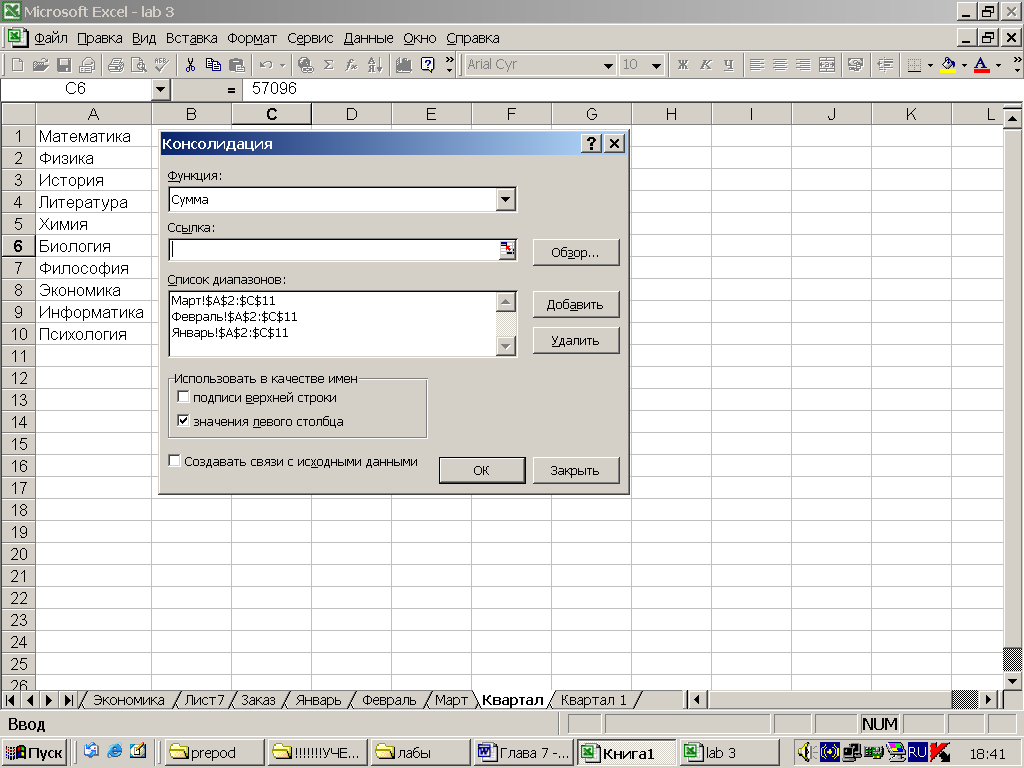Viewport: 1024px width, 768px height.
Task: Click the Sort Ascending icon
Action: tap(375, 65)
